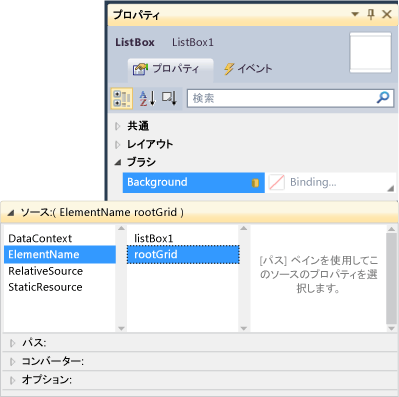The image size is (399, 397).
Task: Click the ListBox preview thumbnail
Action: 370,52
